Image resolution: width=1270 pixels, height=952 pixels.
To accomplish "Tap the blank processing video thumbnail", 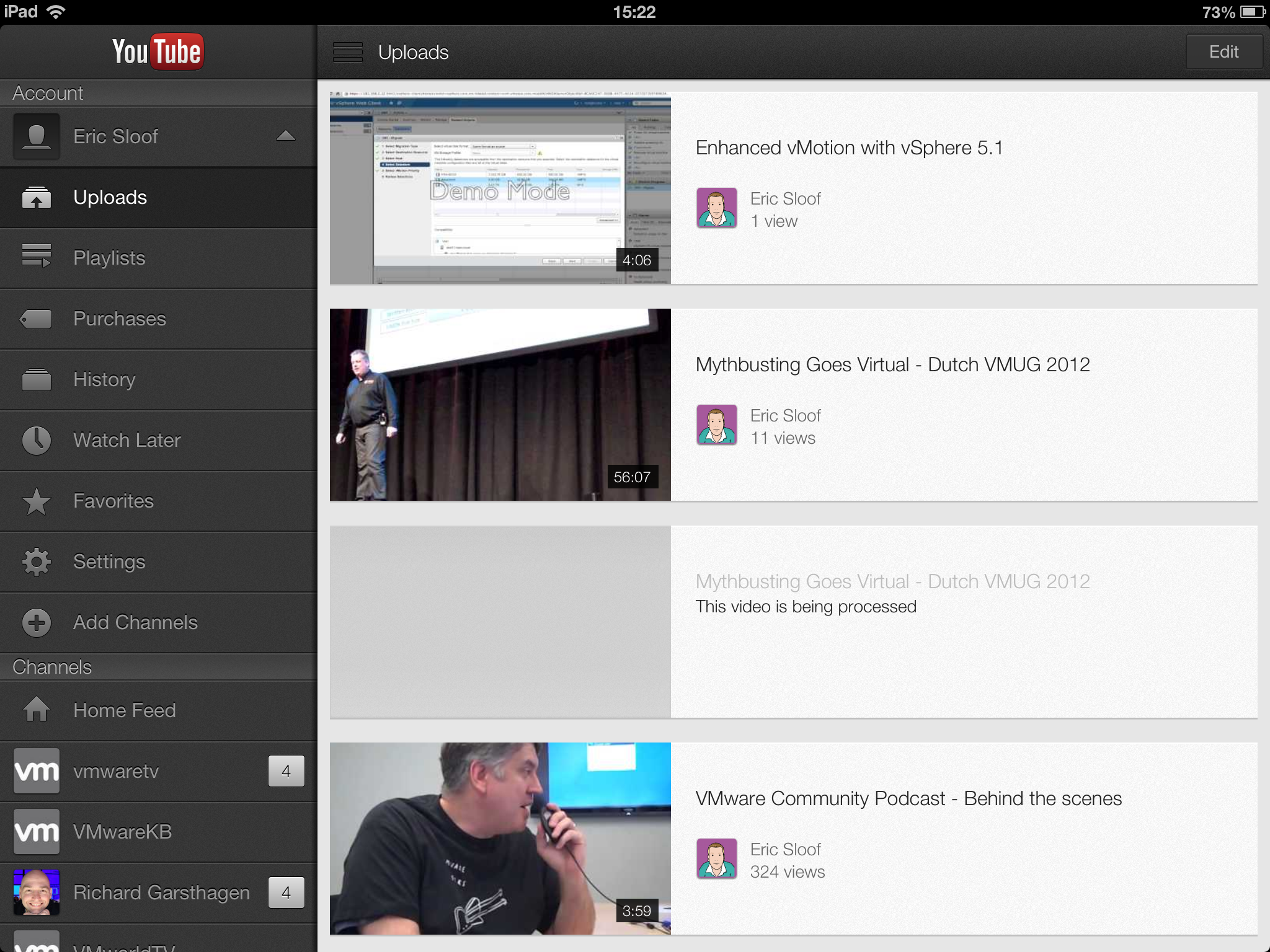I will point(500,622).
